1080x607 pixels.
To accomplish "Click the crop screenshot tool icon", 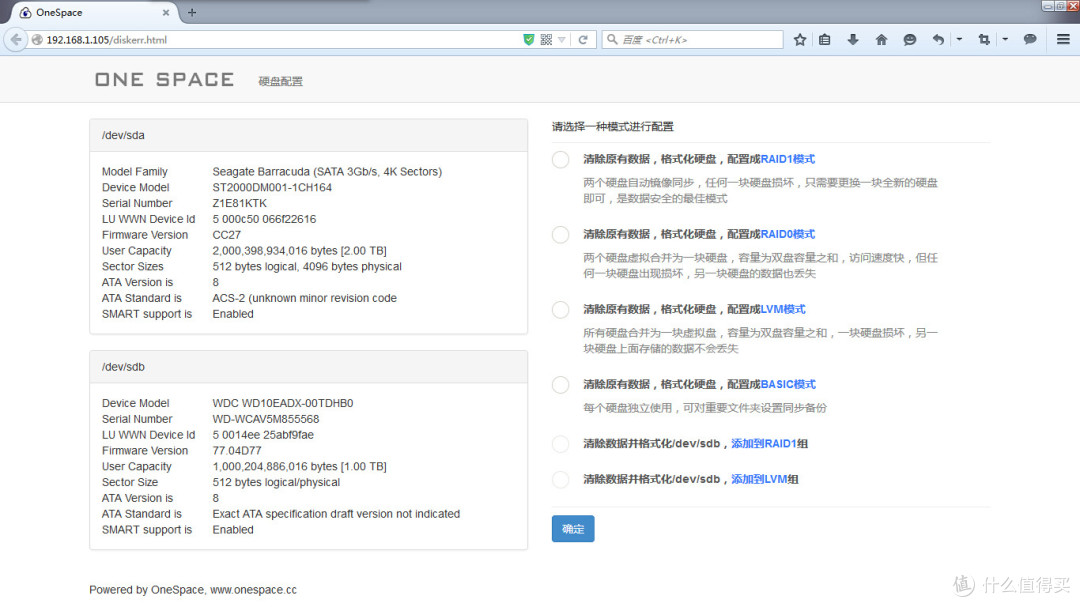I will click(984, 40).
